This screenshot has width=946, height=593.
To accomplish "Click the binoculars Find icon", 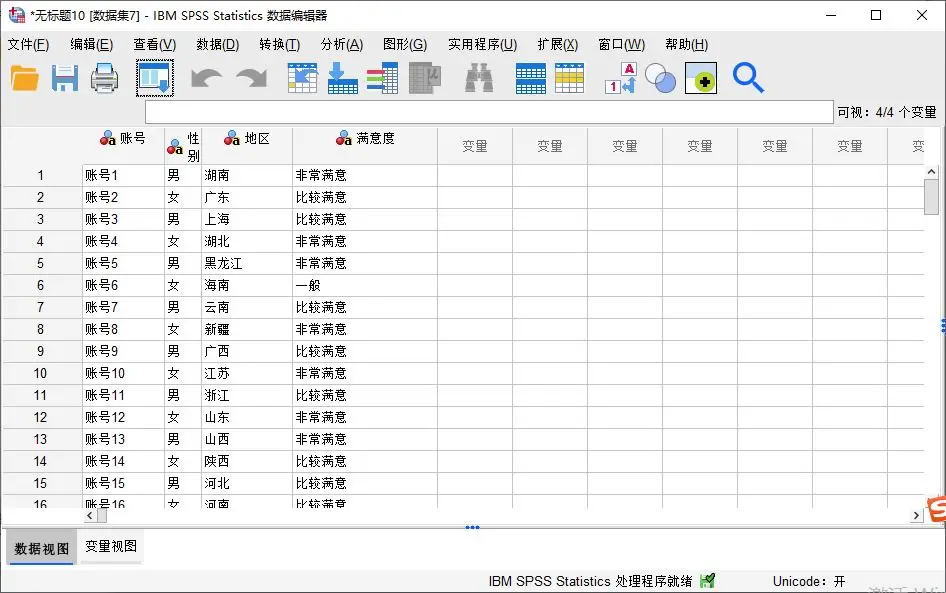I will point(479,78).
